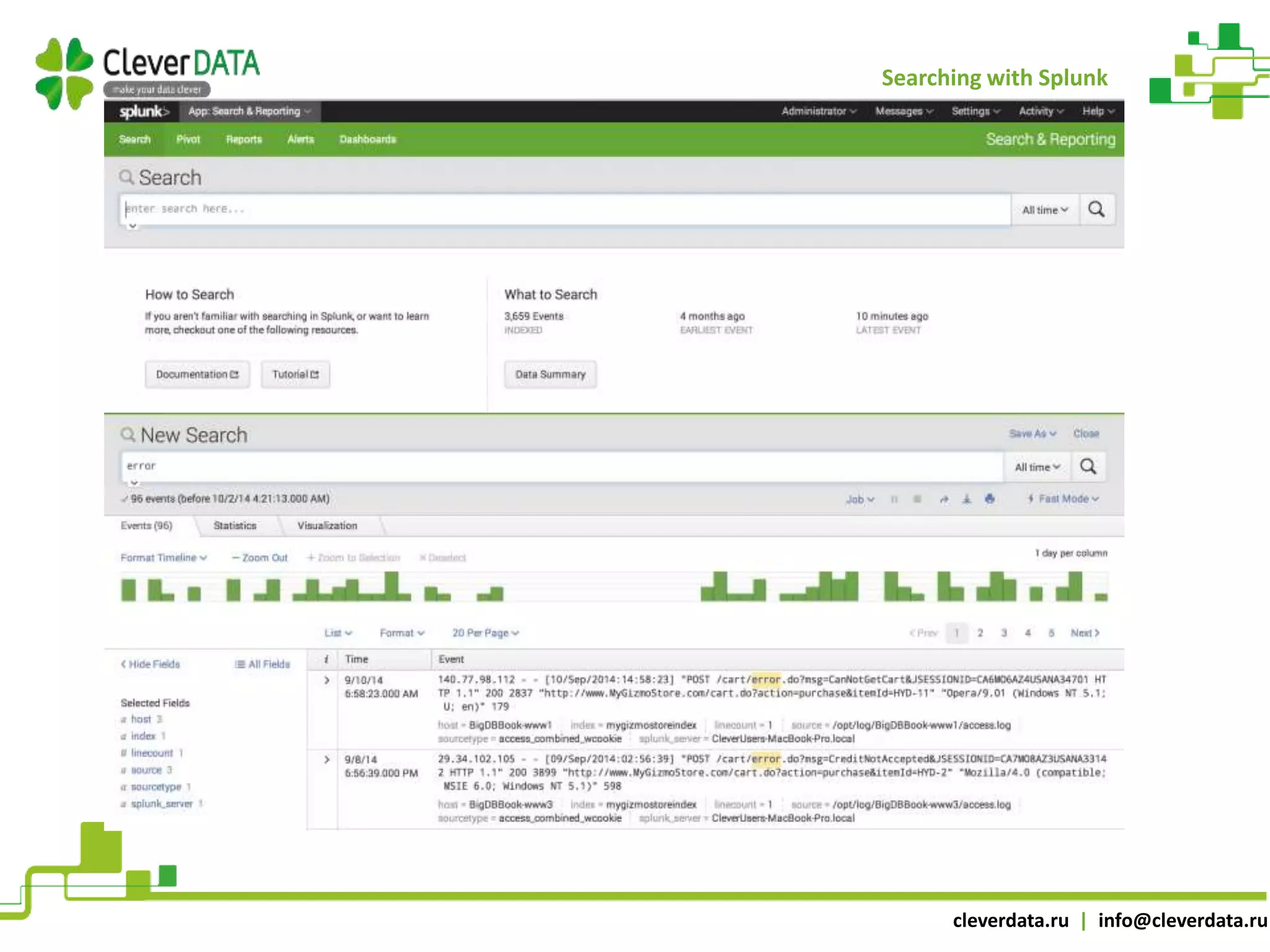Select the index field in Selected Fields

click(x=143, y=736)
